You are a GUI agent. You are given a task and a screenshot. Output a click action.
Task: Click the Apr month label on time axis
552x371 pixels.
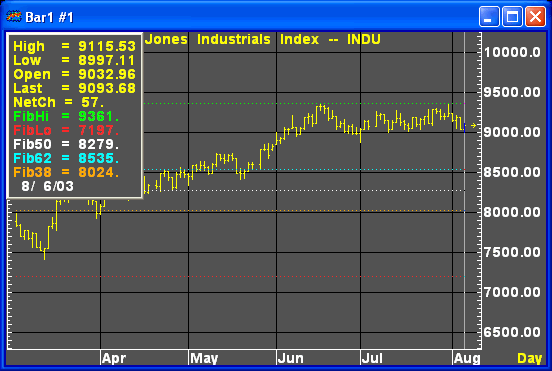[114, 359]
